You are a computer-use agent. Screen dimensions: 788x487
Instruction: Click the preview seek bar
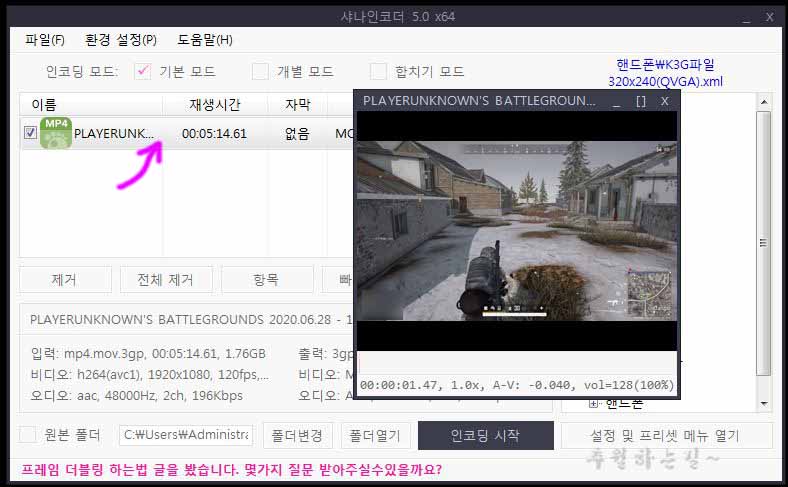[517, 362]
